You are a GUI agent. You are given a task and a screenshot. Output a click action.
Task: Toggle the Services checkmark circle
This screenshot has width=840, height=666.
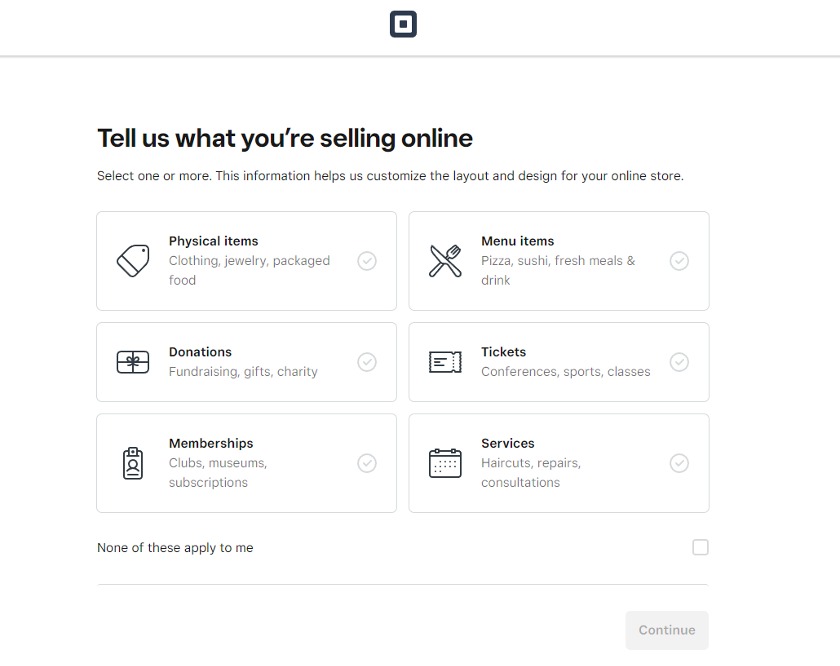tap(679, 463)
